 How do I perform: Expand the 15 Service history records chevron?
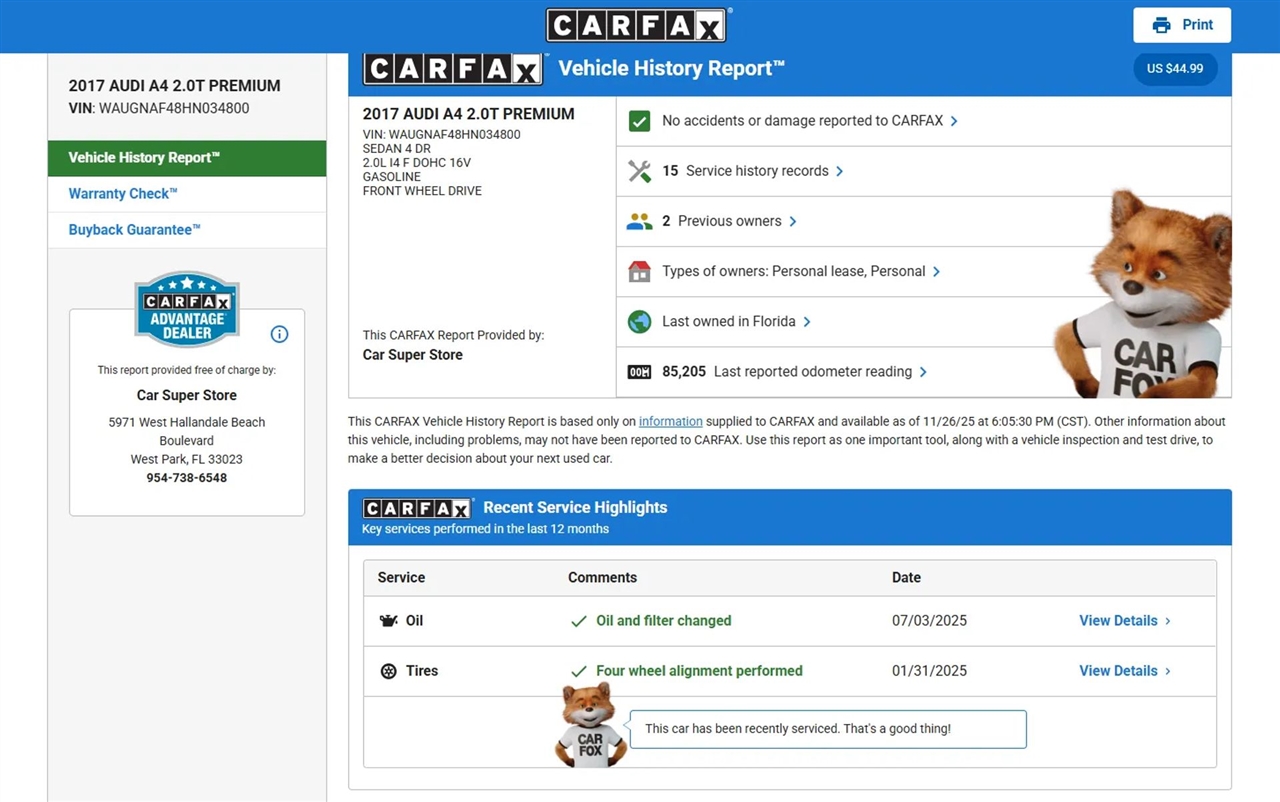click(839, 171)
